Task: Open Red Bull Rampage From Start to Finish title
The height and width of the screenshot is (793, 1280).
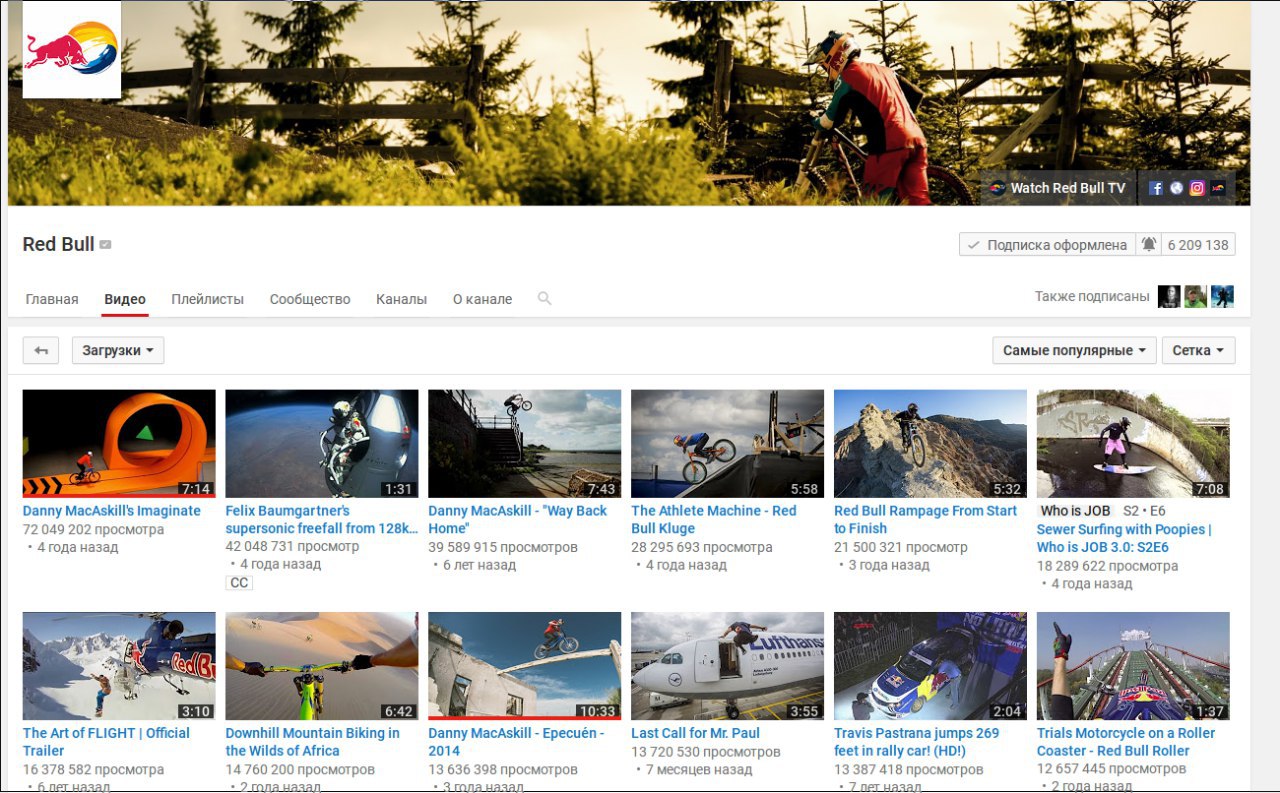Action: coord(926,520)
